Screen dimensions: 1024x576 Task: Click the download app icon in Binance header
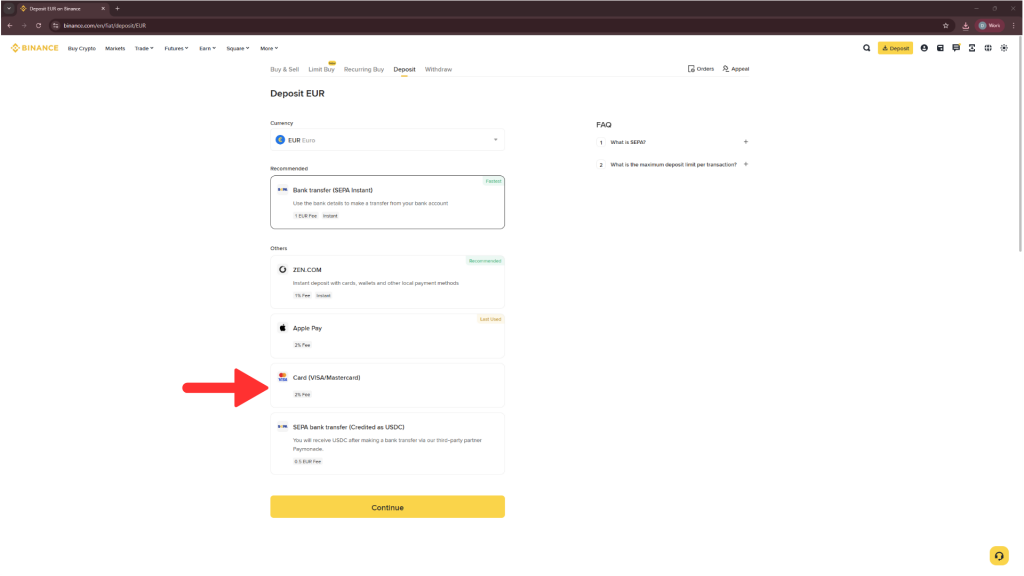972,48
